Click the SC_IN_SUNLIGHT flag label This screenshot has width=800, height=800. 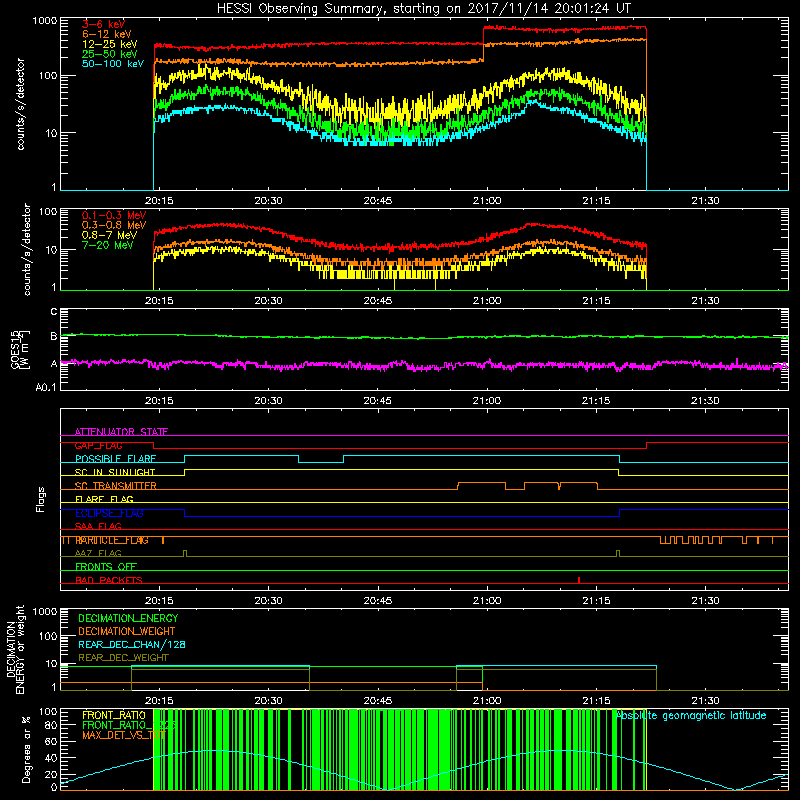(115, 472)
